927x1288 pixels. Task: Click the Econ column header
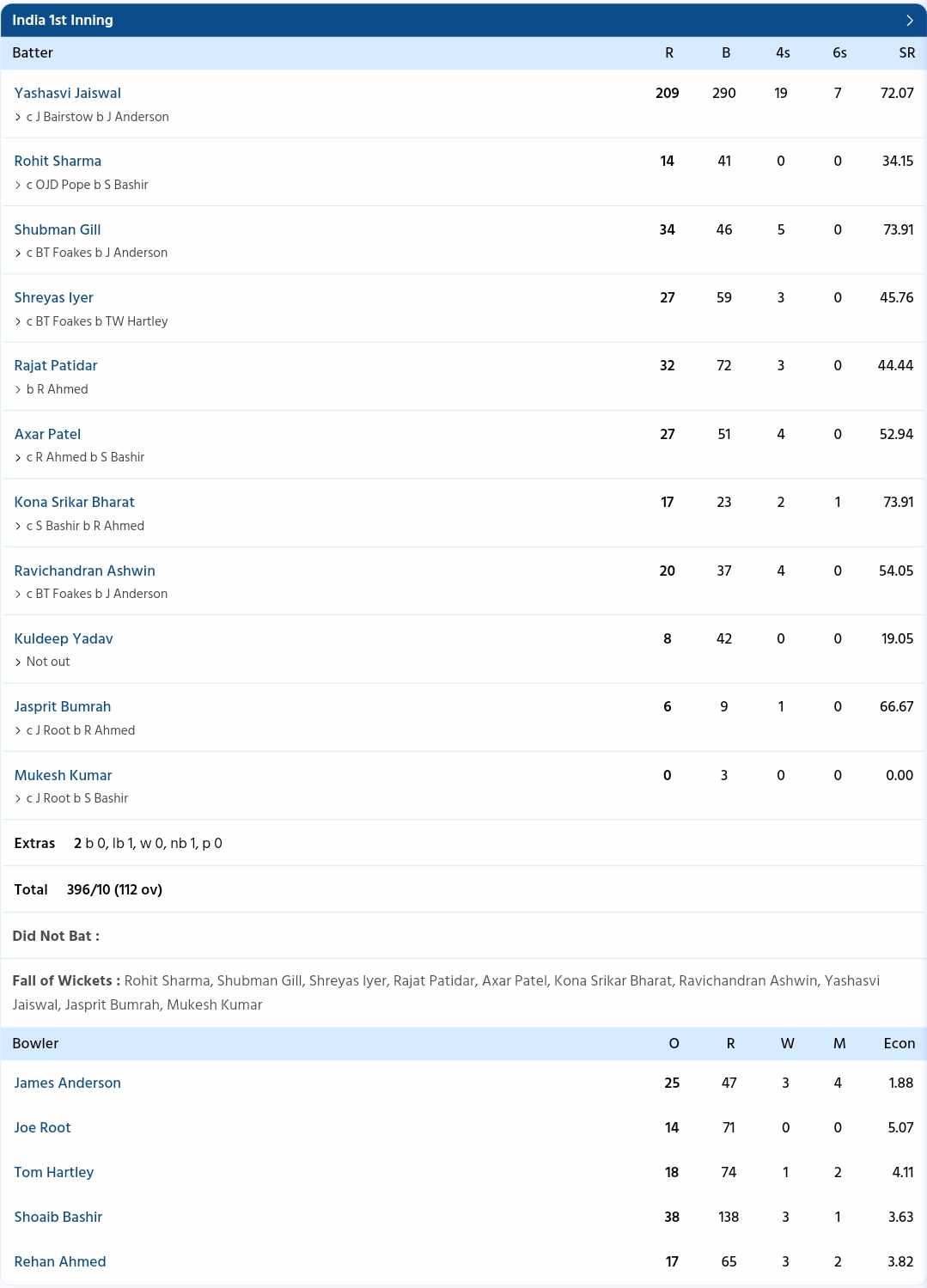(899, 1043)
